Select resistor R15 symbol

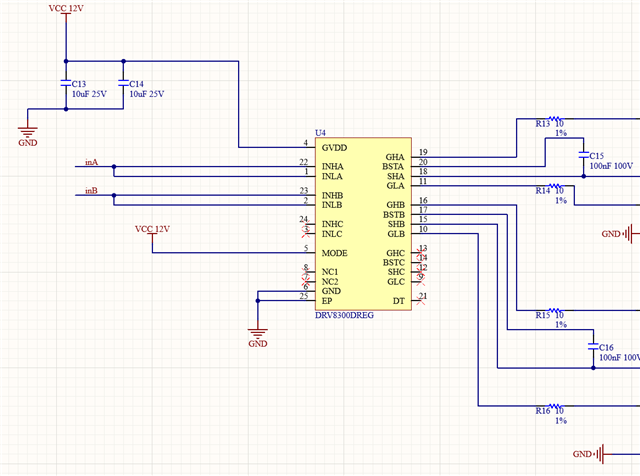(x=555, y=310)
